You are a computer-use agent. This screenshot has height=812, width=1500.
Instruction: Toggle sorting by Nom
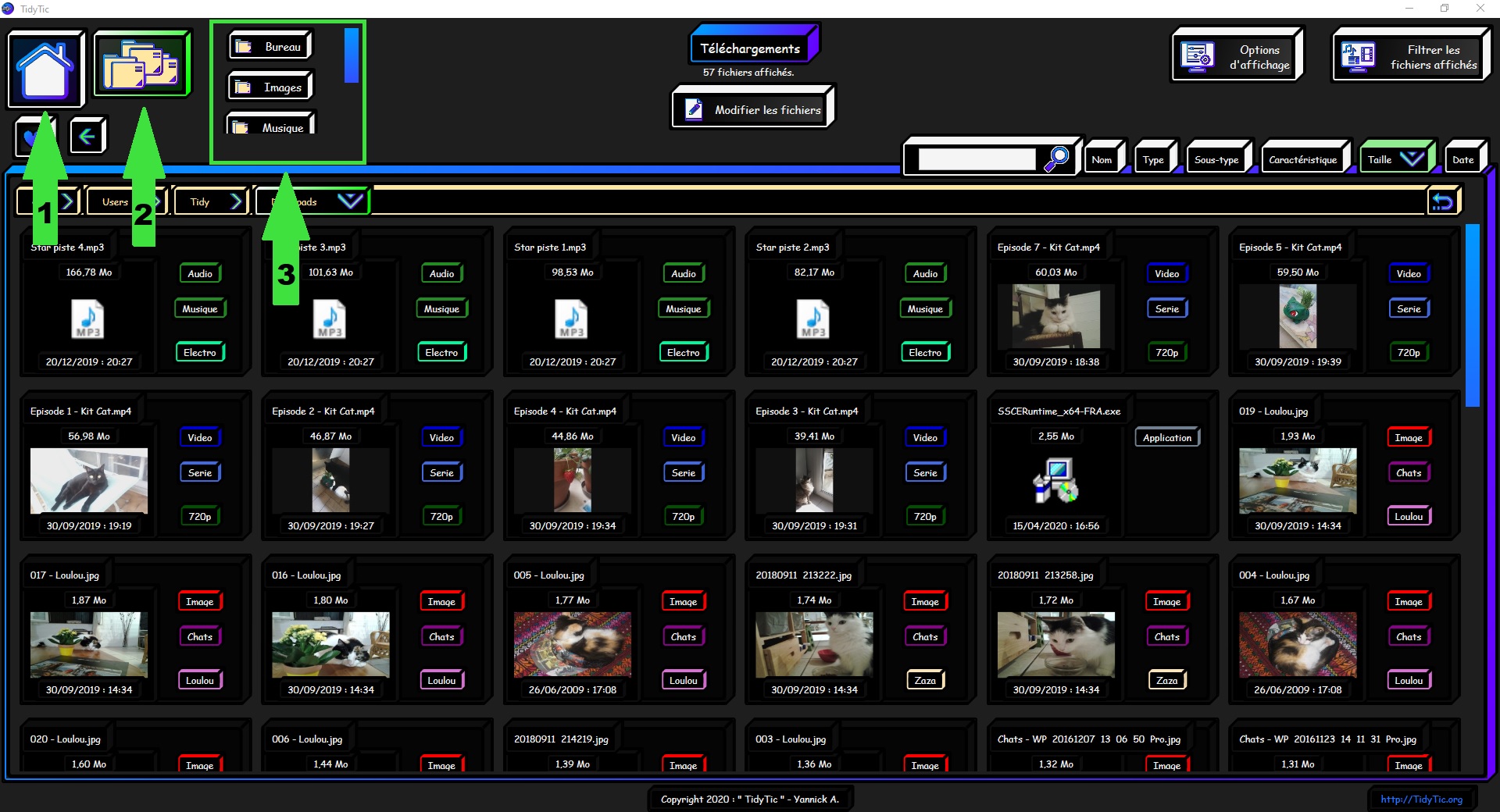point(1102,159)
